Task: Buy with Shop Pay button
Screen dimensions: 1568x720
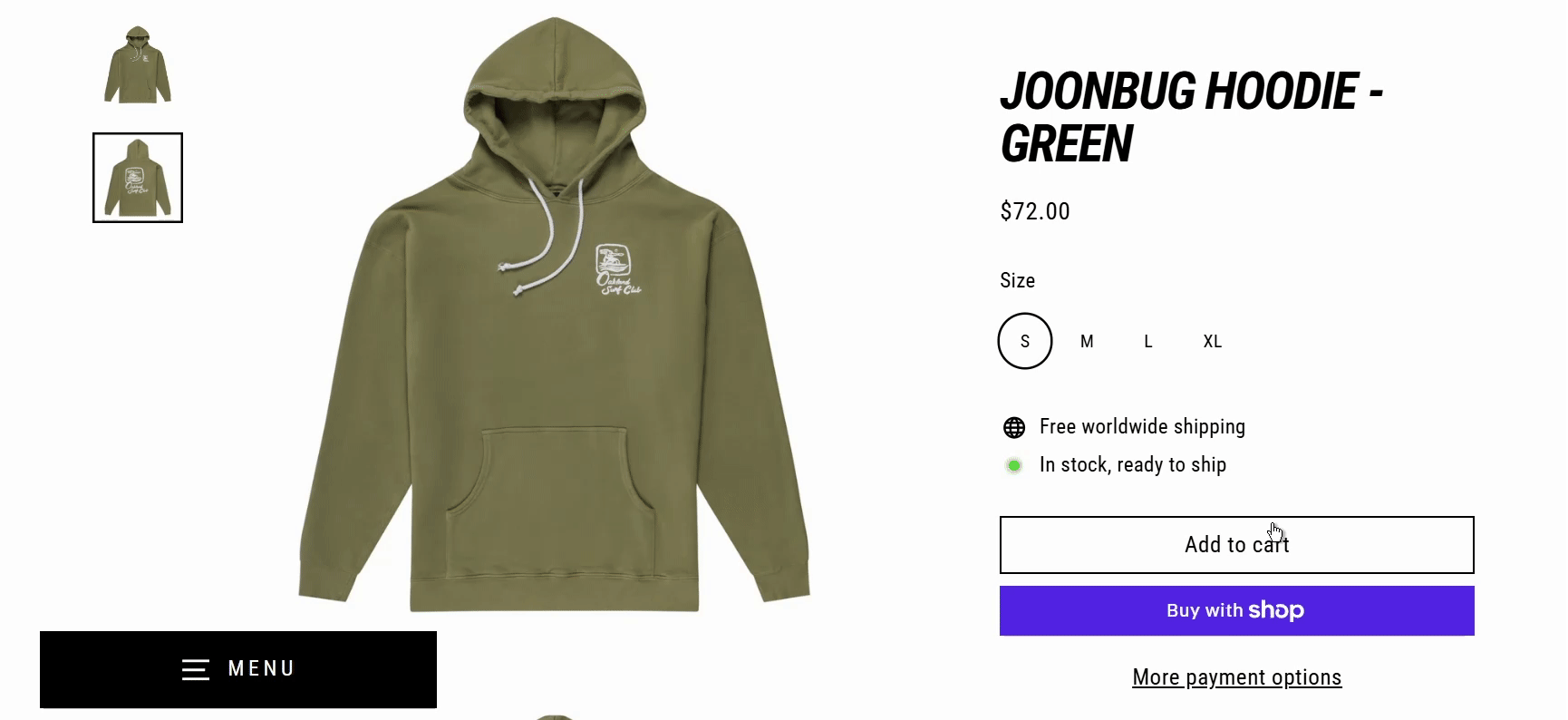Action: tap(1236, 610)
